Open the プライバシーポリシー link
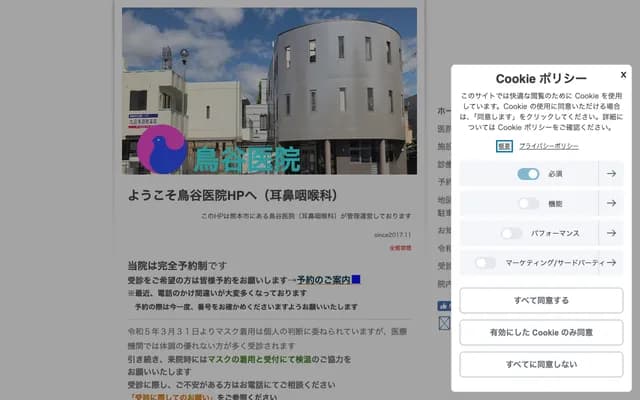The height and width of the screenshot is (400, 640). click(549, 146)
